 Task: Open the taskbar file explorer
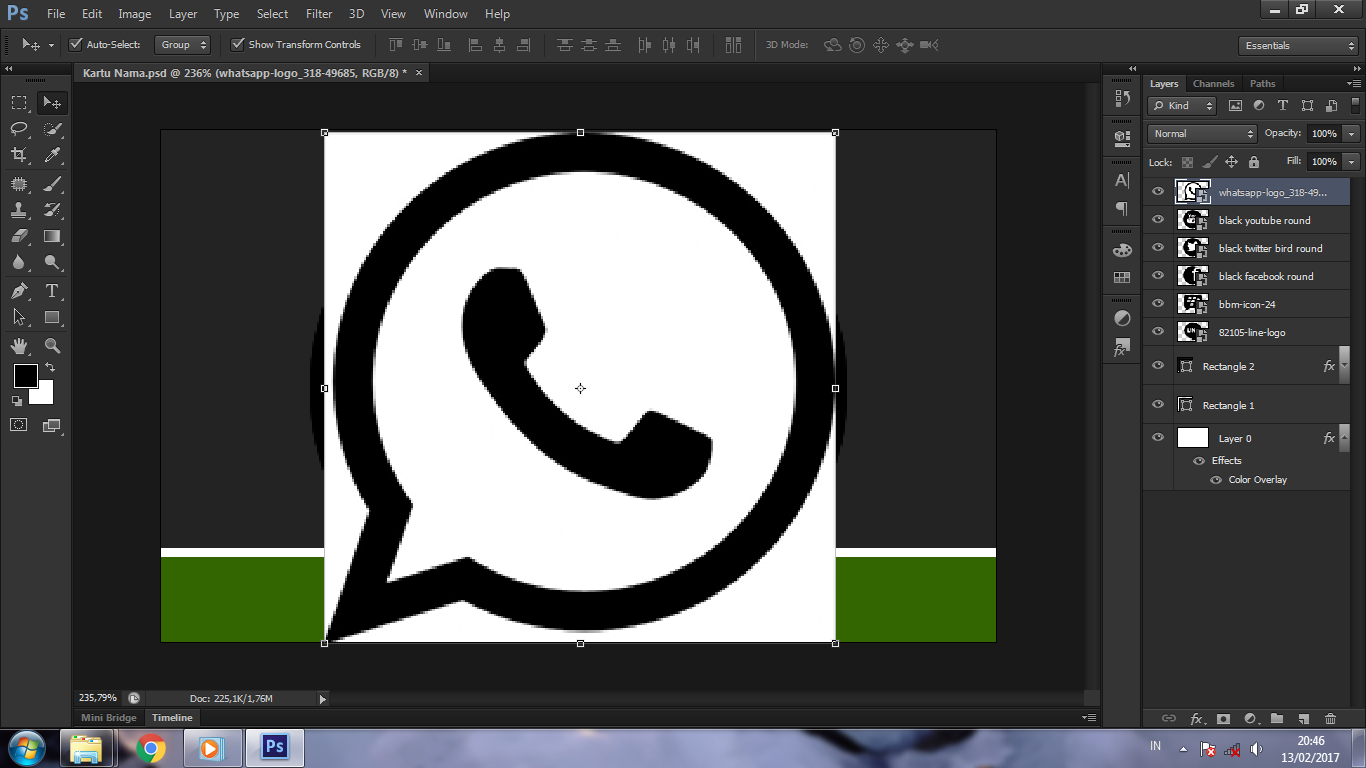[x=86, y=748]
